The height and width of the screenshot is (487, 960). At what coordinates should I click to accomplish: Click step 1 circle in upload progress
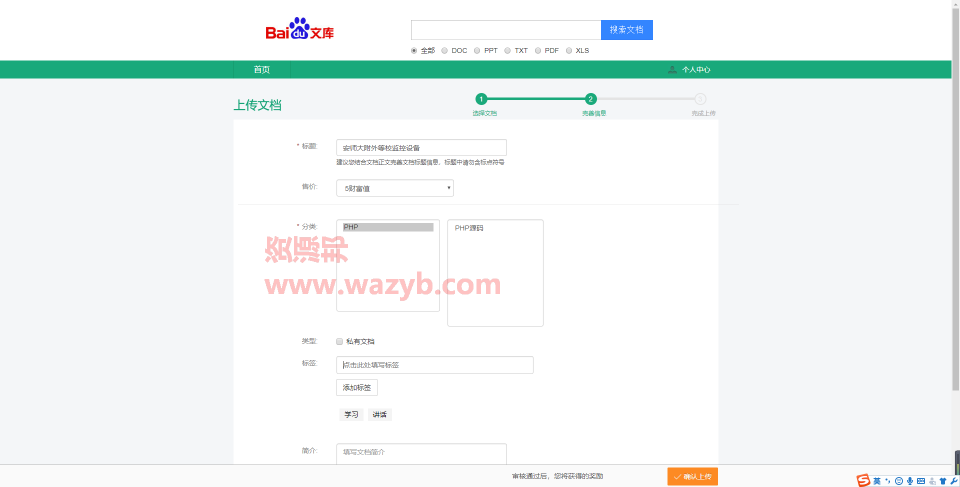[481, 99]
